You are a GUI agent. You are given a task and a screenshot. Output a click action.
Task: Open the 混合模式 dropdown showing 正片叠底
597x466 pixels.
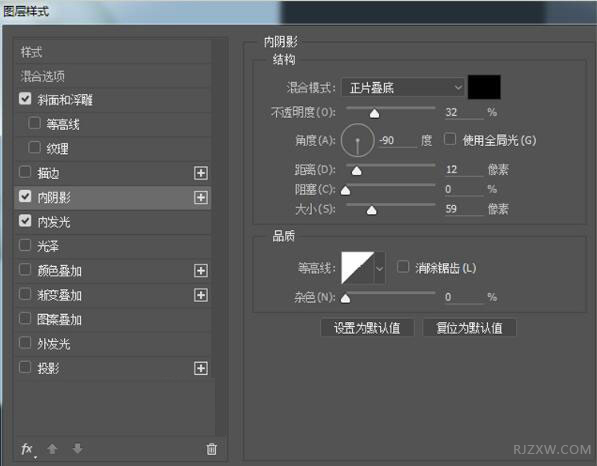coord(403,88)
